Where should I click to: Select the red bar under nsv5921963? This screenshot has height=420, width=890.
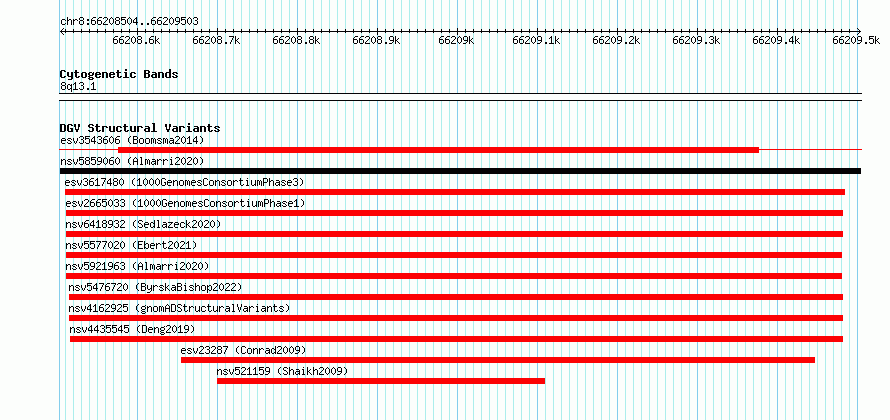tap(454, 276)
